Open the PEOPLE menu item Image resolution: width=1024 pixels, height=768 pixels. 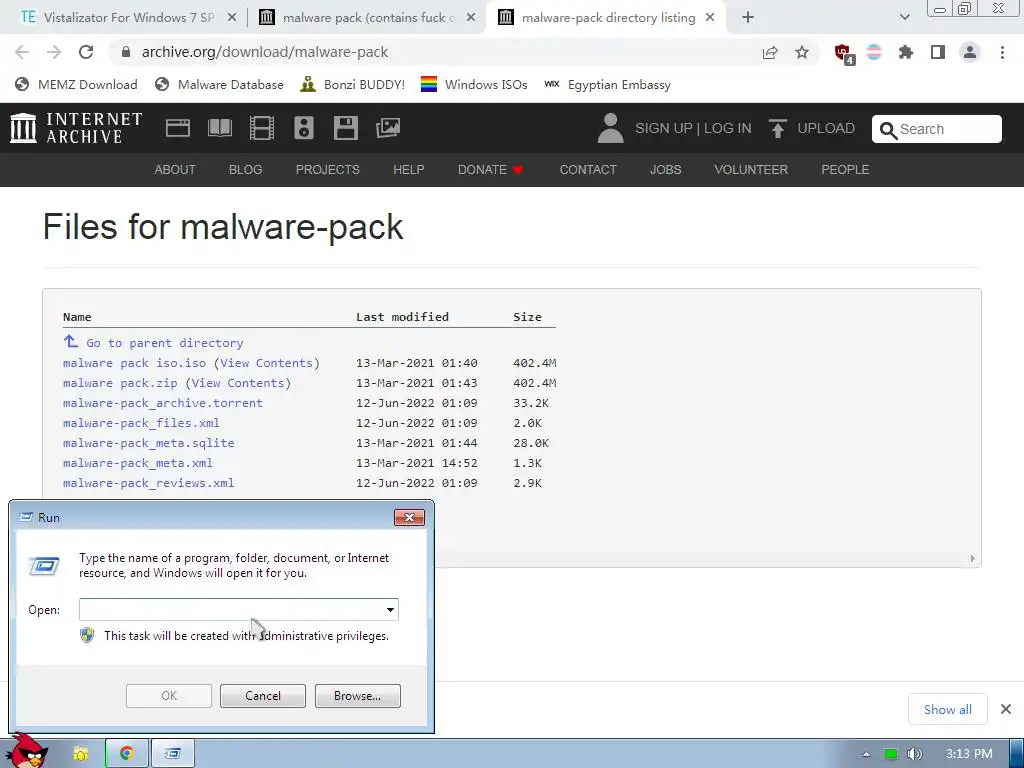pyautogui.click(x=845, y=170)
